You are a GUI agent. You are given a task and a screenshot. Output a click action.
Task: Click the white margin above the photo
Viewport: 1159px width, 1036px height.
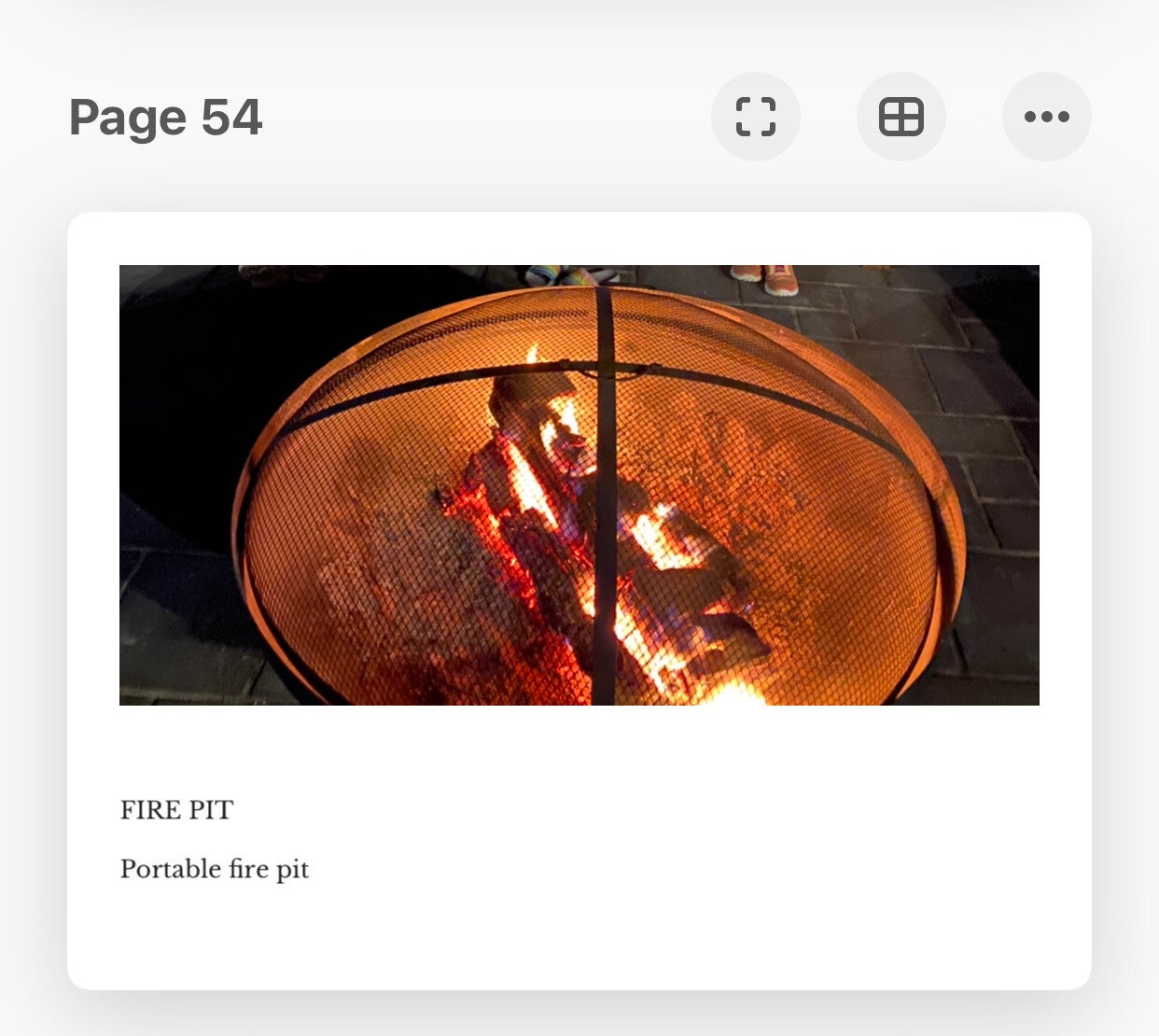[579, 239]
